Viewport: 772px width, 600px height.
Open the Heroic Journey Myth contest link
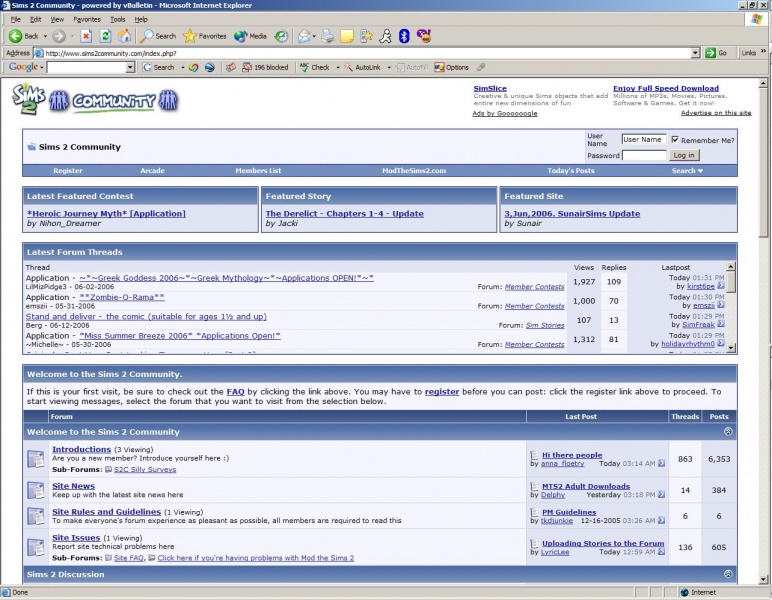tap(106, 214)
